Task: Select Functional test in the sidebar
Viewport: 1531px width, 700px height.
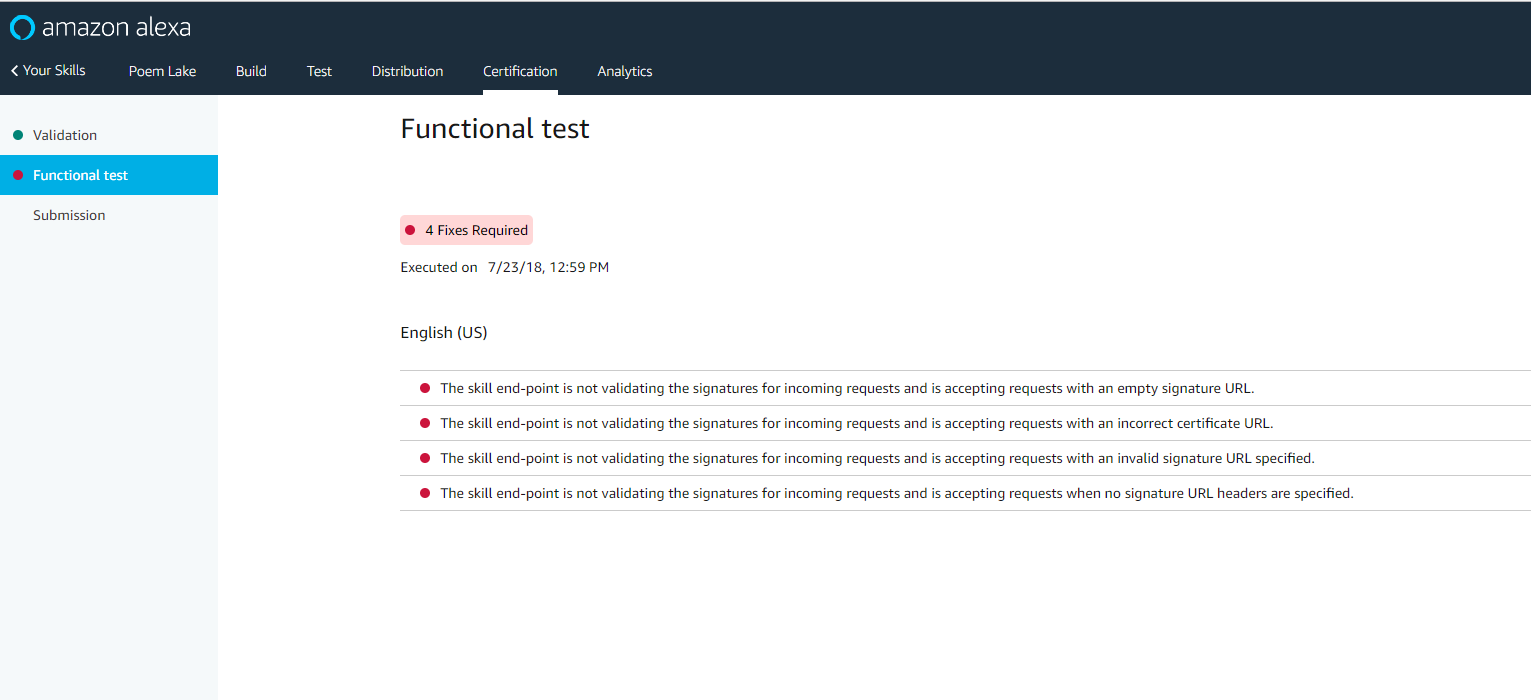Action: (x=109, y=175)
